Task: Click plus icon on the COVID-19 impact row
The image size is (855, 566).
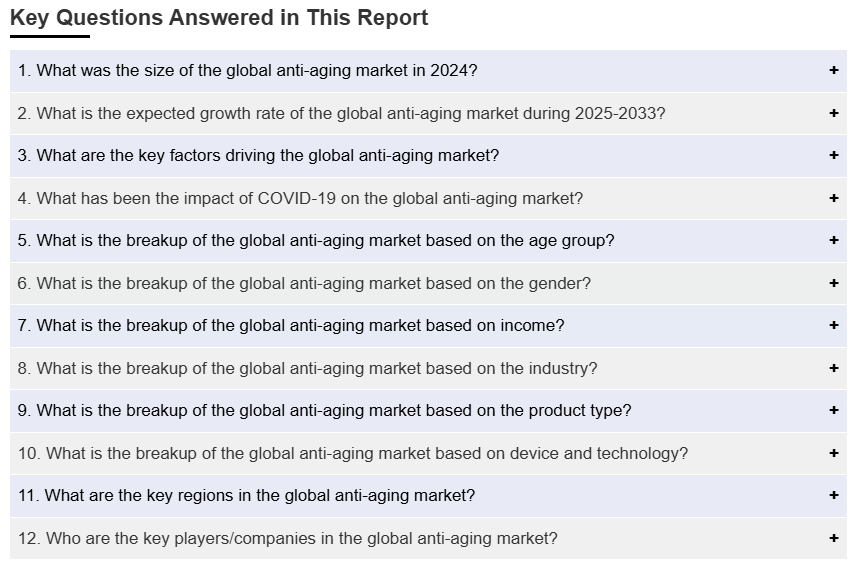Action: point(833,198)
